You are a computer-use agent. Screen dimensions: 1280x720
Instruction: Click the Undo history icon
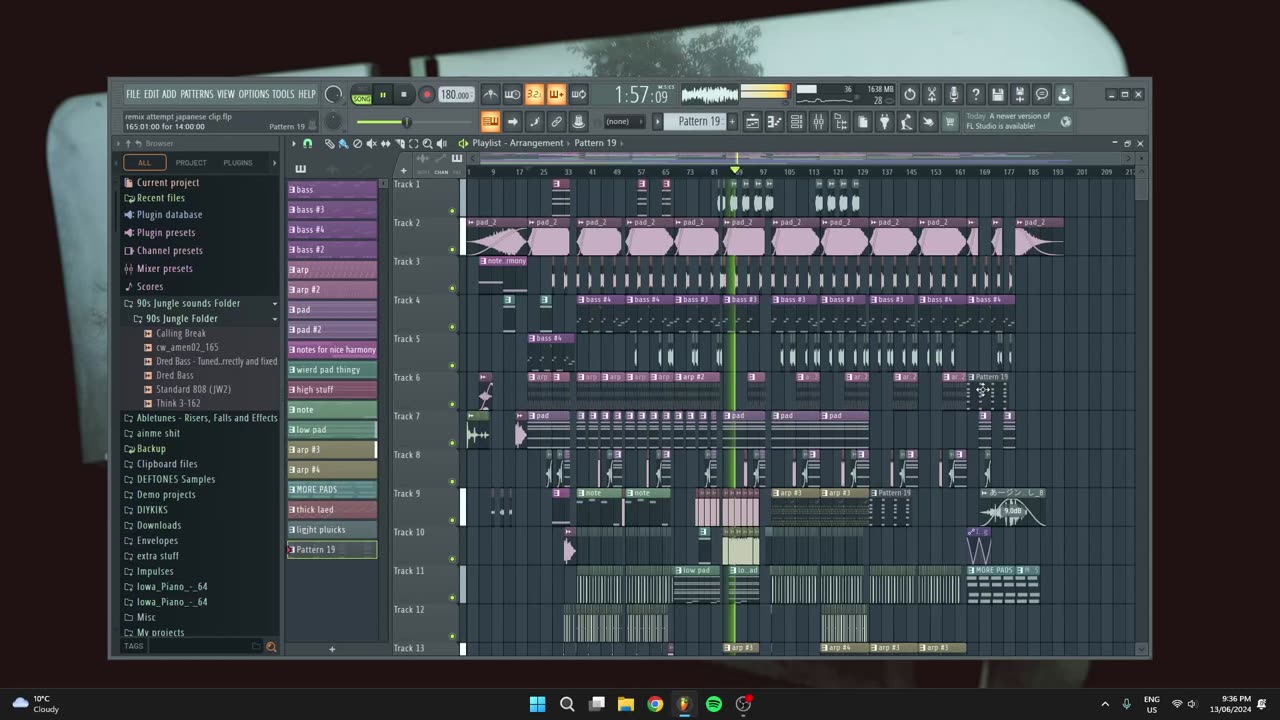tap(910, 95)
